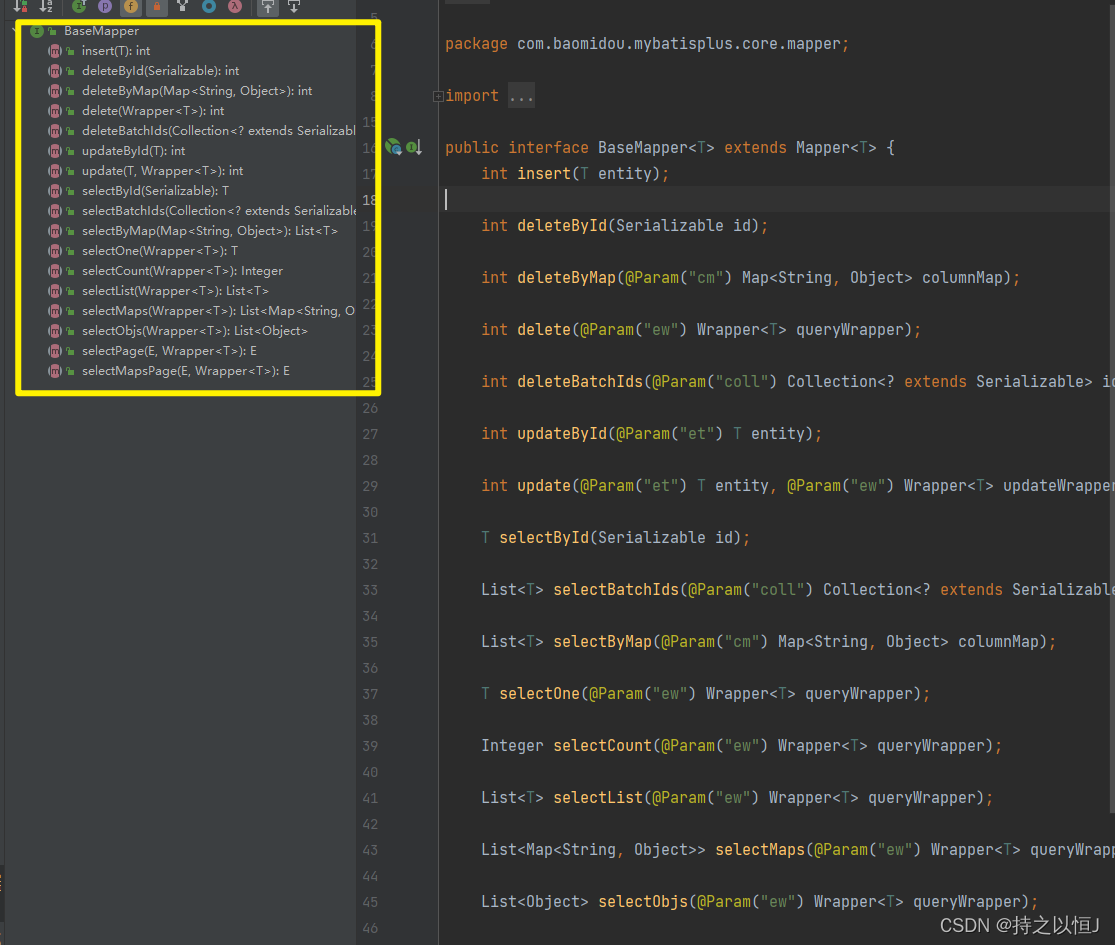Toggle Autoscroll to Source icon

(x=268, y=6)
